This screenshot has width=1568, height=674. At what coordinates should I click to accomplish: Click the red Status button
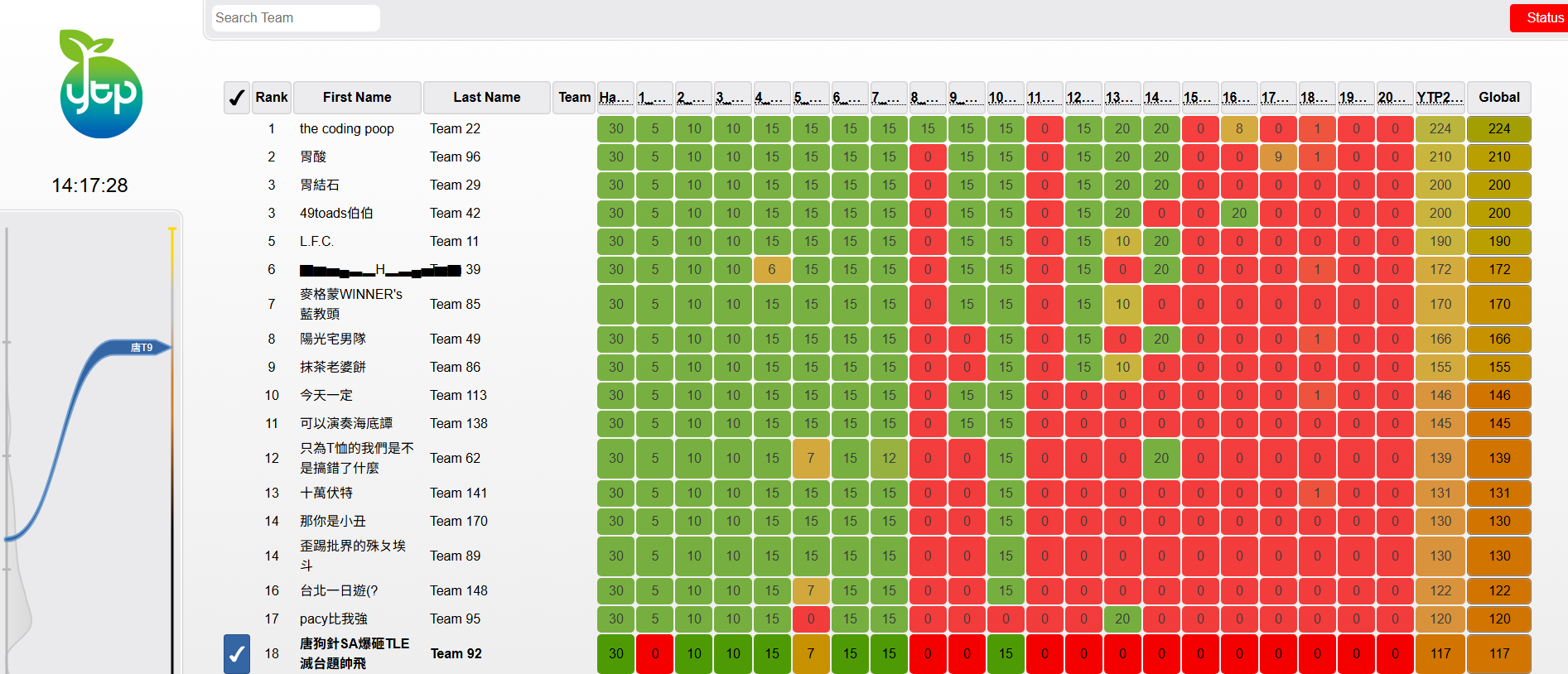1541,18
